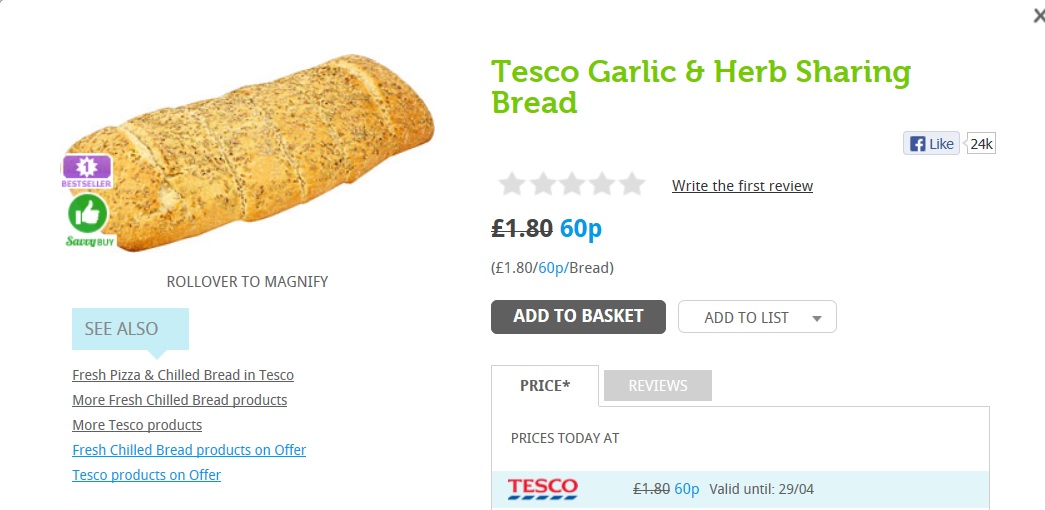
Task: Open the 'Write the first review' link
Action: pyautogui.click(x=742, y=186)
